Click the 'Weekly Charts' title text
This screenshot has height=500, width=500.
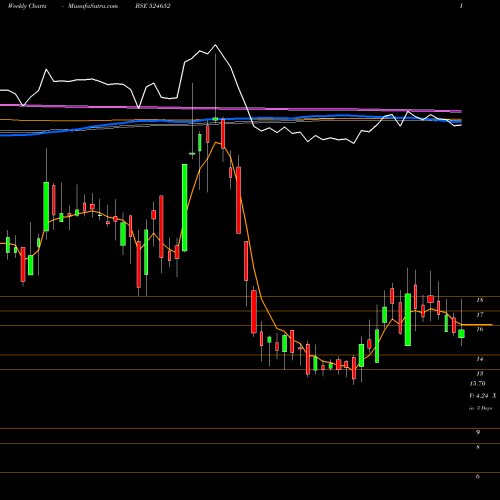pos(27,6)
